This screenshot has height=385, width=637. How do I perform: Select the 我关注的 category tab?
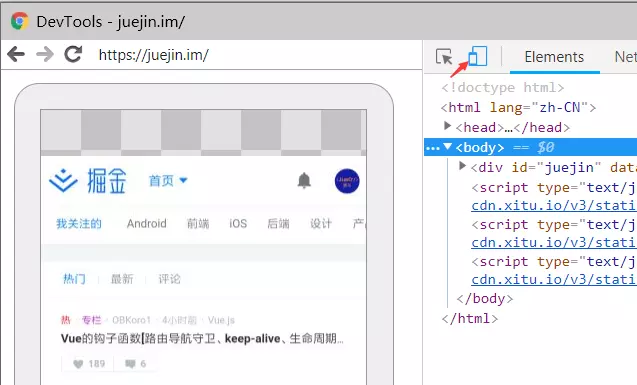click(79, 223)
